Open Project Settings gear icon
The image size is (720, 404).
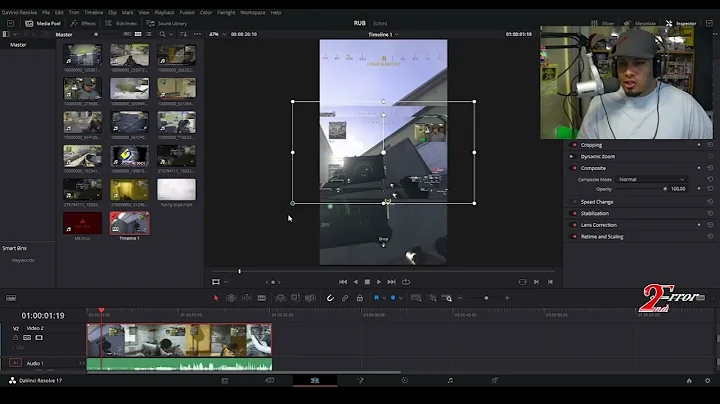point(708,381)
